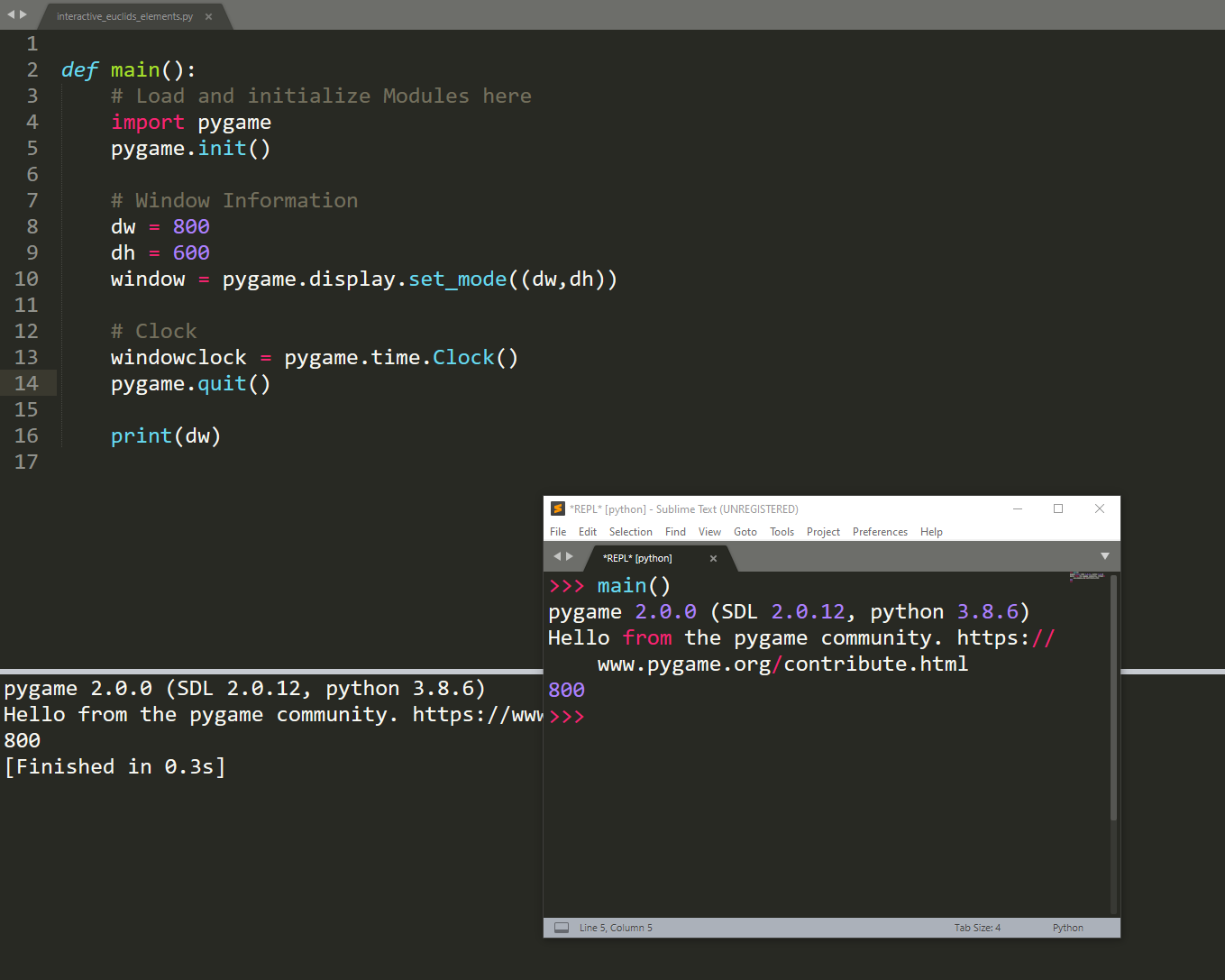Click 'main()' command in REPL
This screenshot has height=980, width=1225.
[x=634, y=586]
